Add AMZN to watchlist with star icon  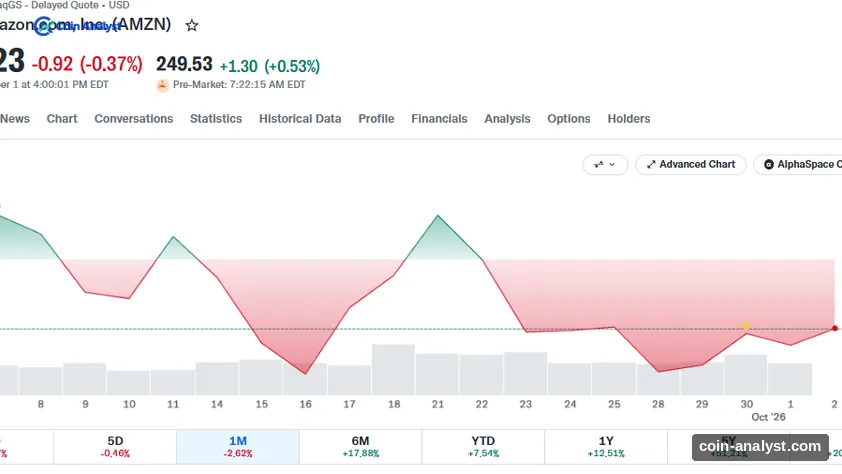click(x=192, y=25)
